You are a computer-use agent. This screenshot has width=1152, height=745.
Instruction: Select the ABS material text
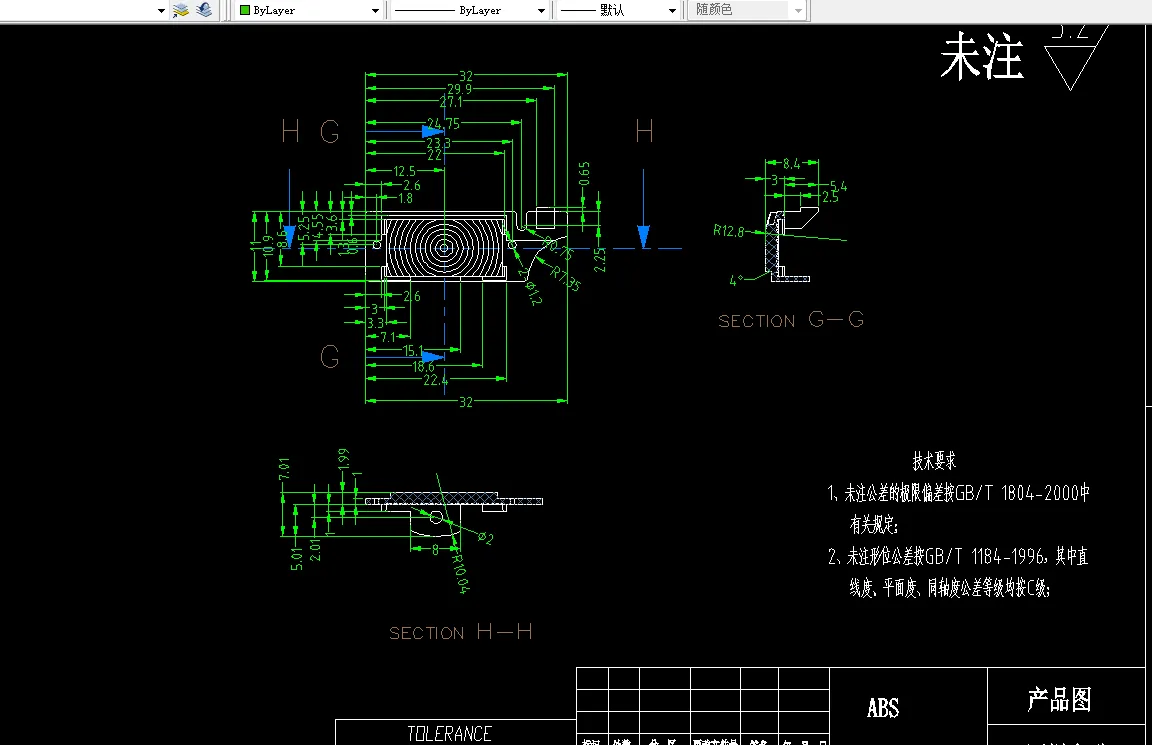click(x=883, y=708)
